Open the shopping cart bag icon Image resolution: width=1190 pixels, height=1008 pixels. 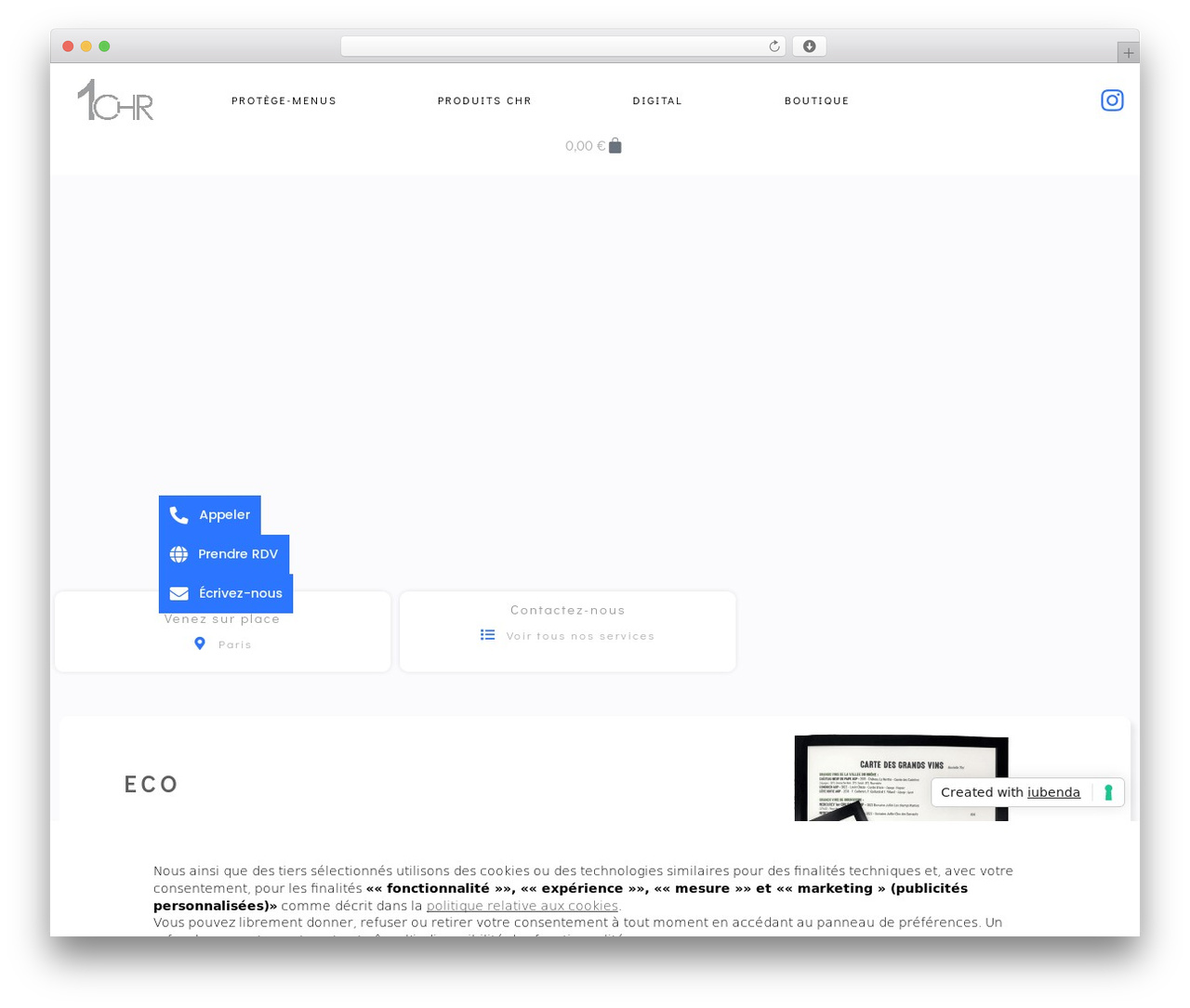coord(615,146)
